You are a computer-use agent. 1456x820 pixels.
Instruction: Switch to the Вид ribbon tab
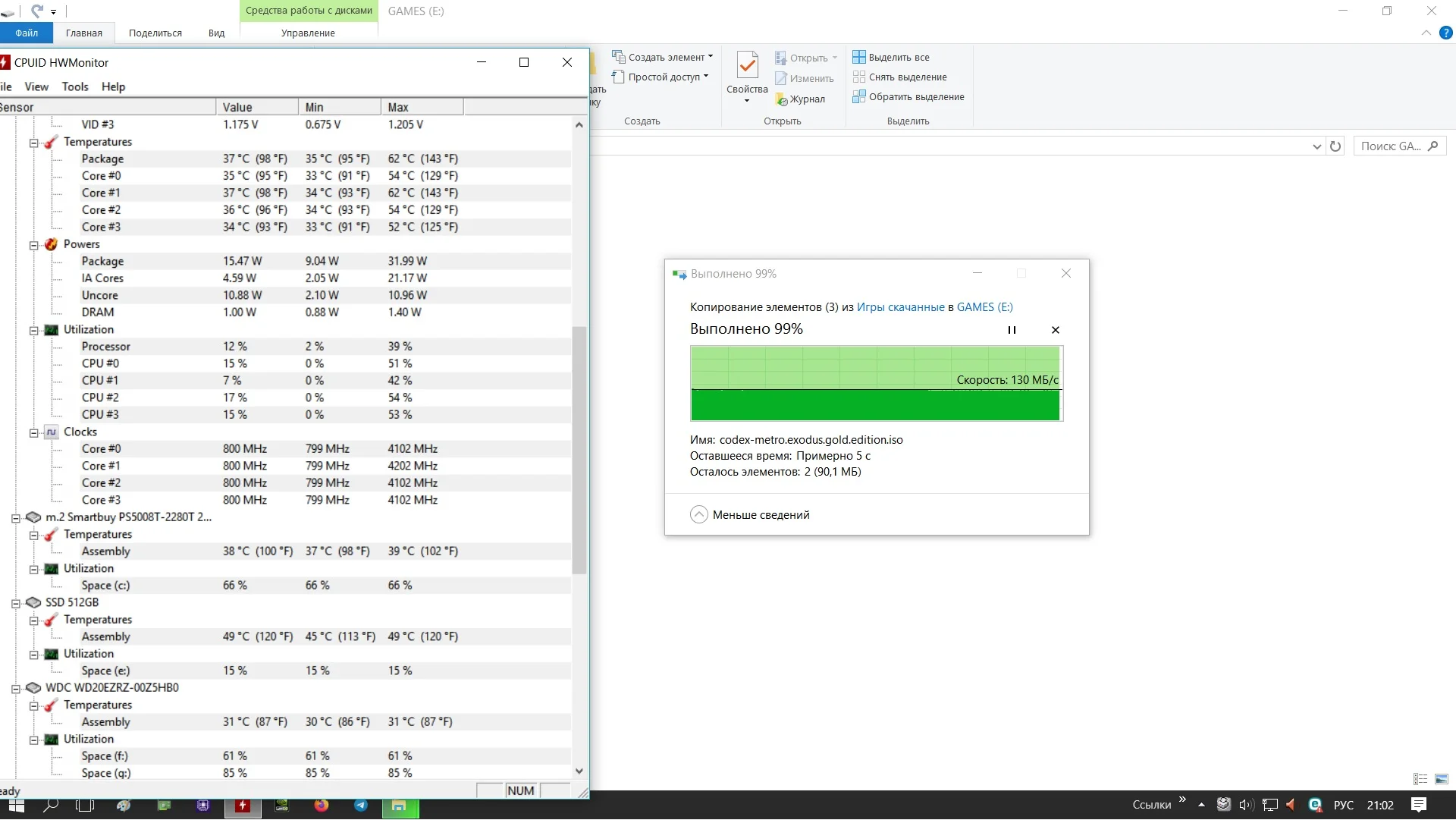[x=216, y=33]
